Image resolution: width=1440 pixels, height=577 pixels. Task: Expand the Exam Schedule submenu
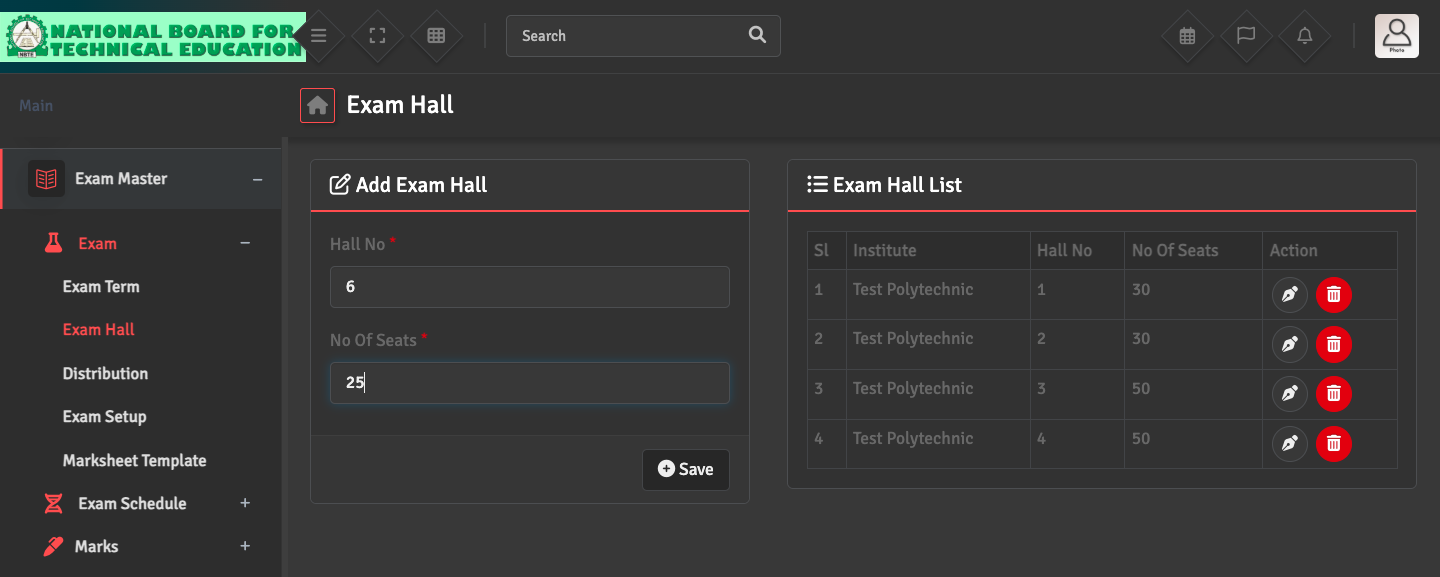245,503
